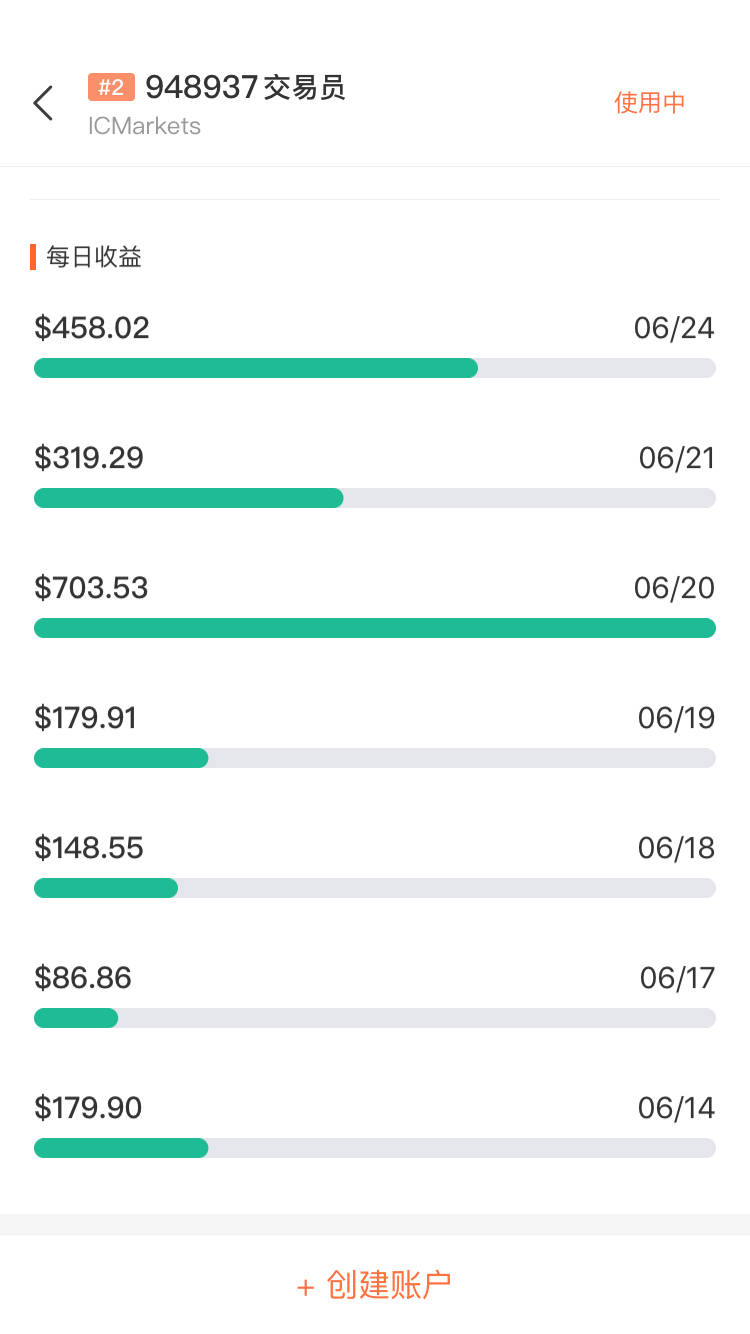Tap the orange #2 rank badge
This screenshot has width=750, height=1334.
(111, 88)
